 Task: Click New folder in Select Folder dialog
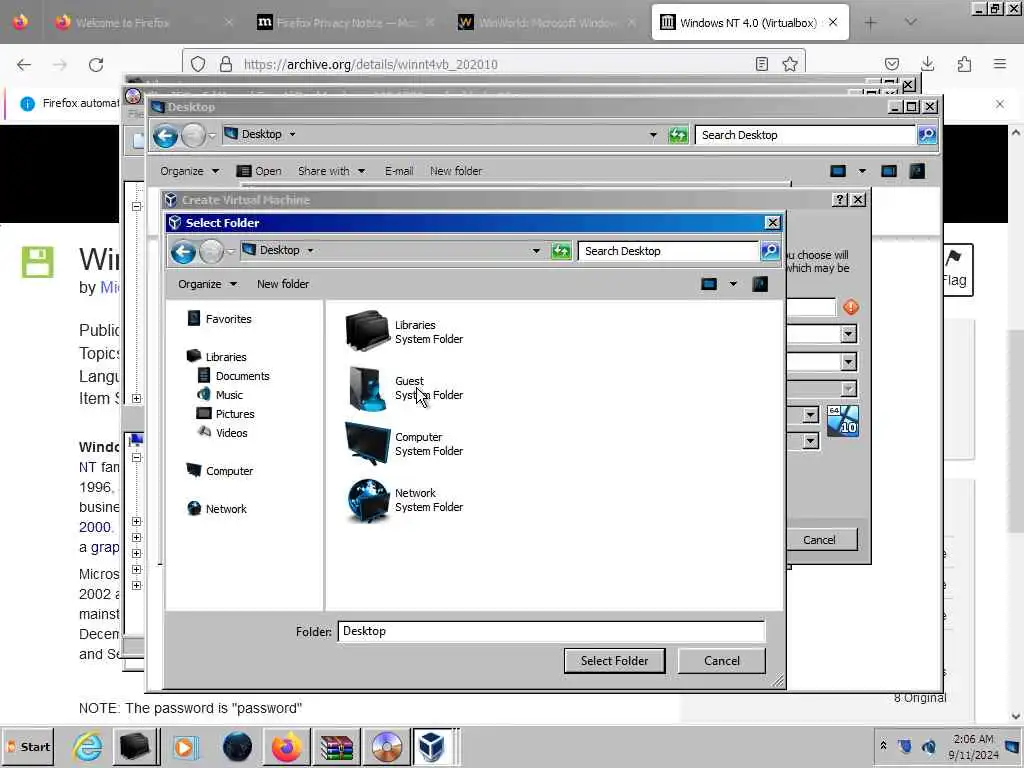pyautogui.click(x=283, y=284)
